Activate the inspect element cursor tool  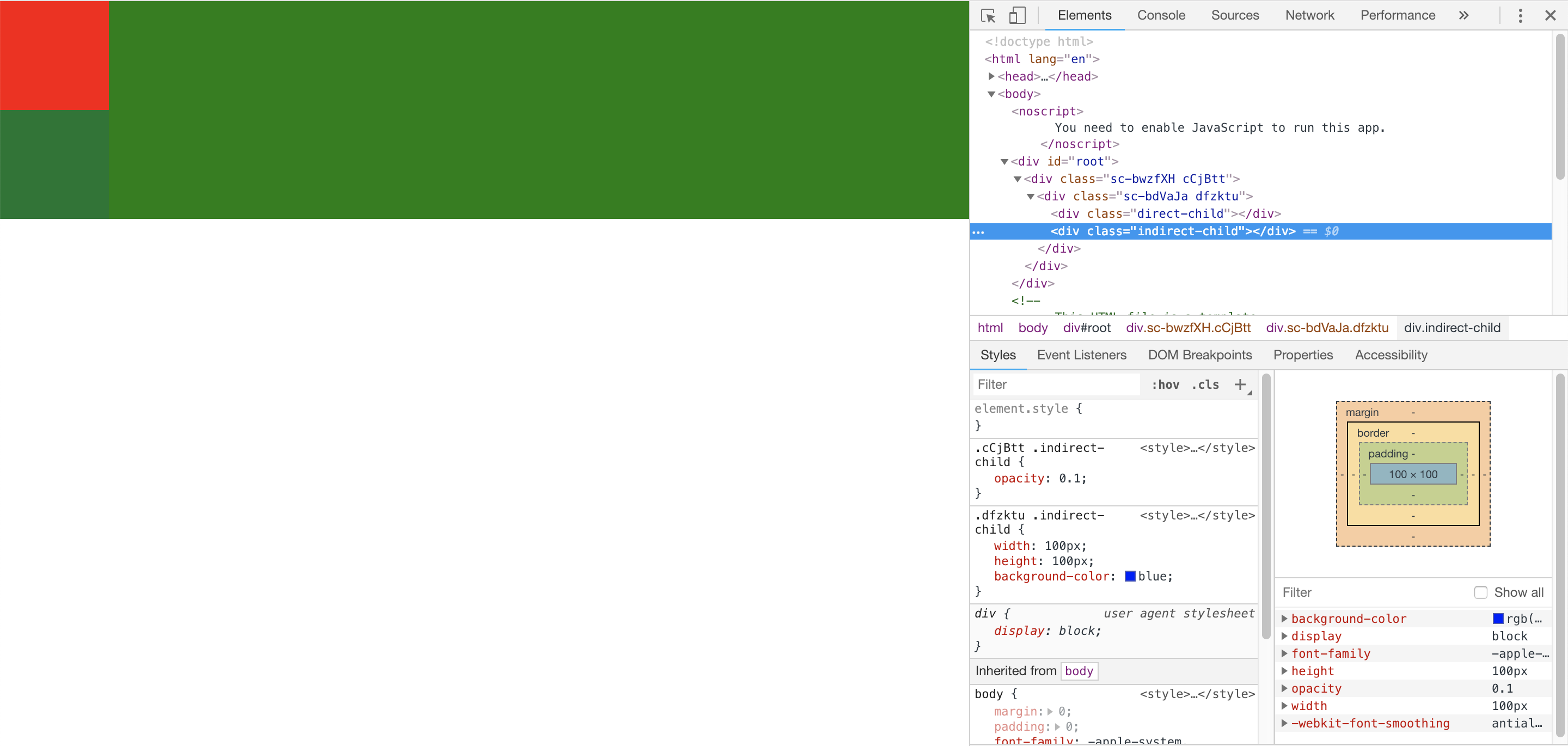987,15
